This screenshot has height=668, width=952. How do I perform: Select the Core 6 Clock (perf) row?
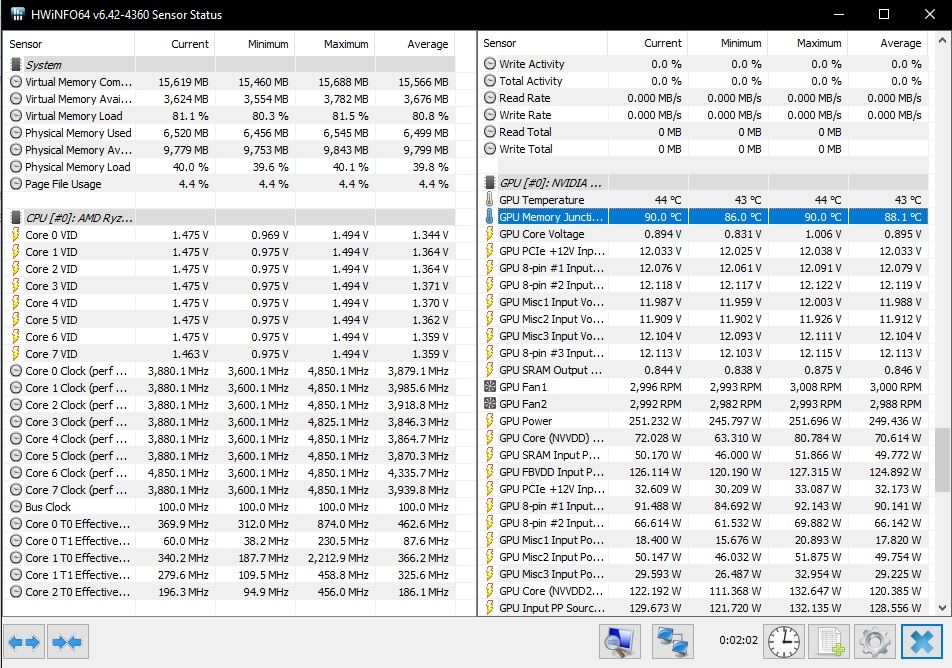coord(232,472)
